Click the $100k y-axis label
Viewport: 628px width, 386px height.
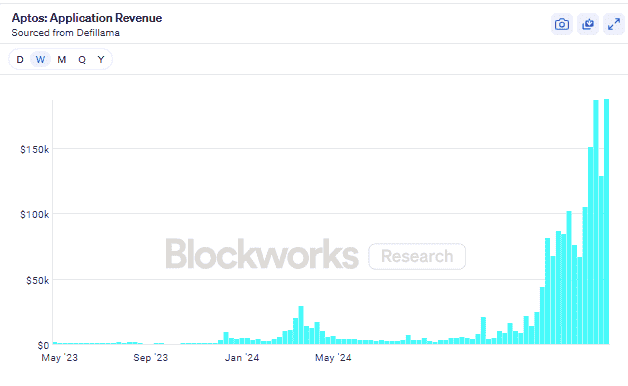pyautogui.click(x=34, y=215)
